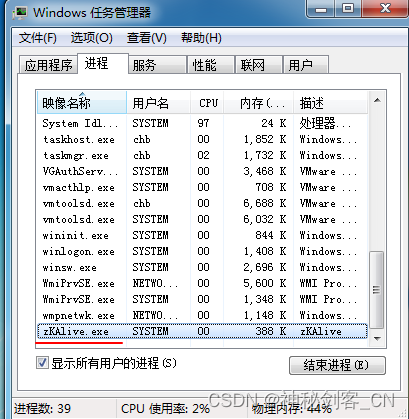
Task: Open the 查看(V) menu
Action: (146, 38)
